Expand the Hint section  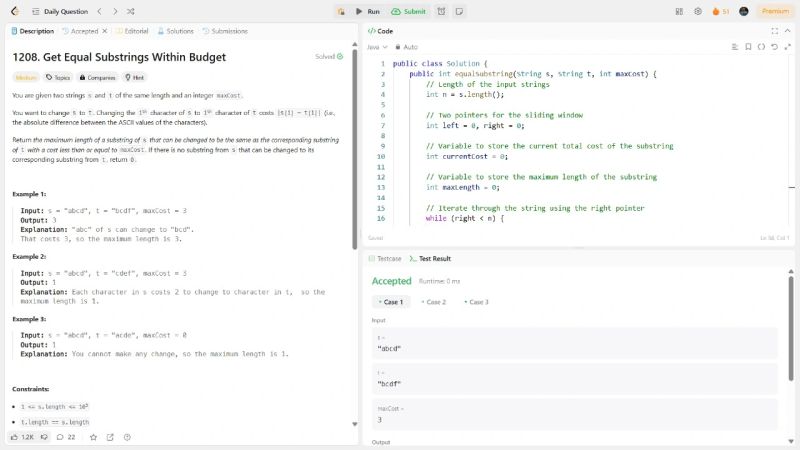(x=134, y=77)
